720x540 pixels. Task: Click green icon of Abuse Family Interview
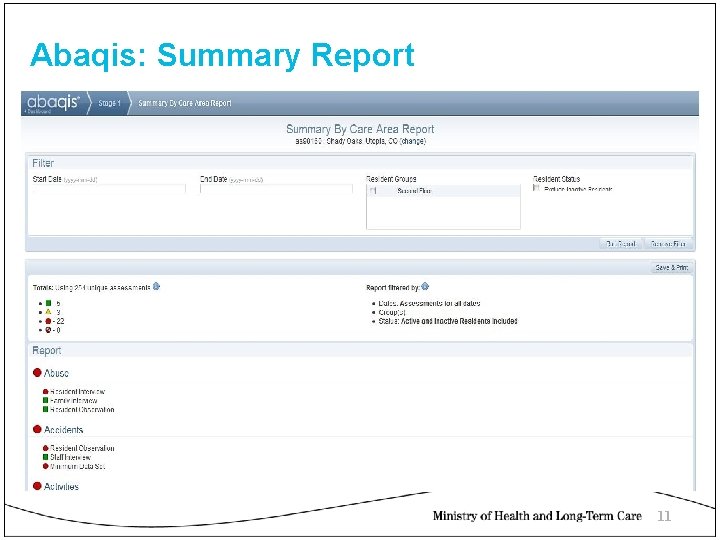[45, 400]
